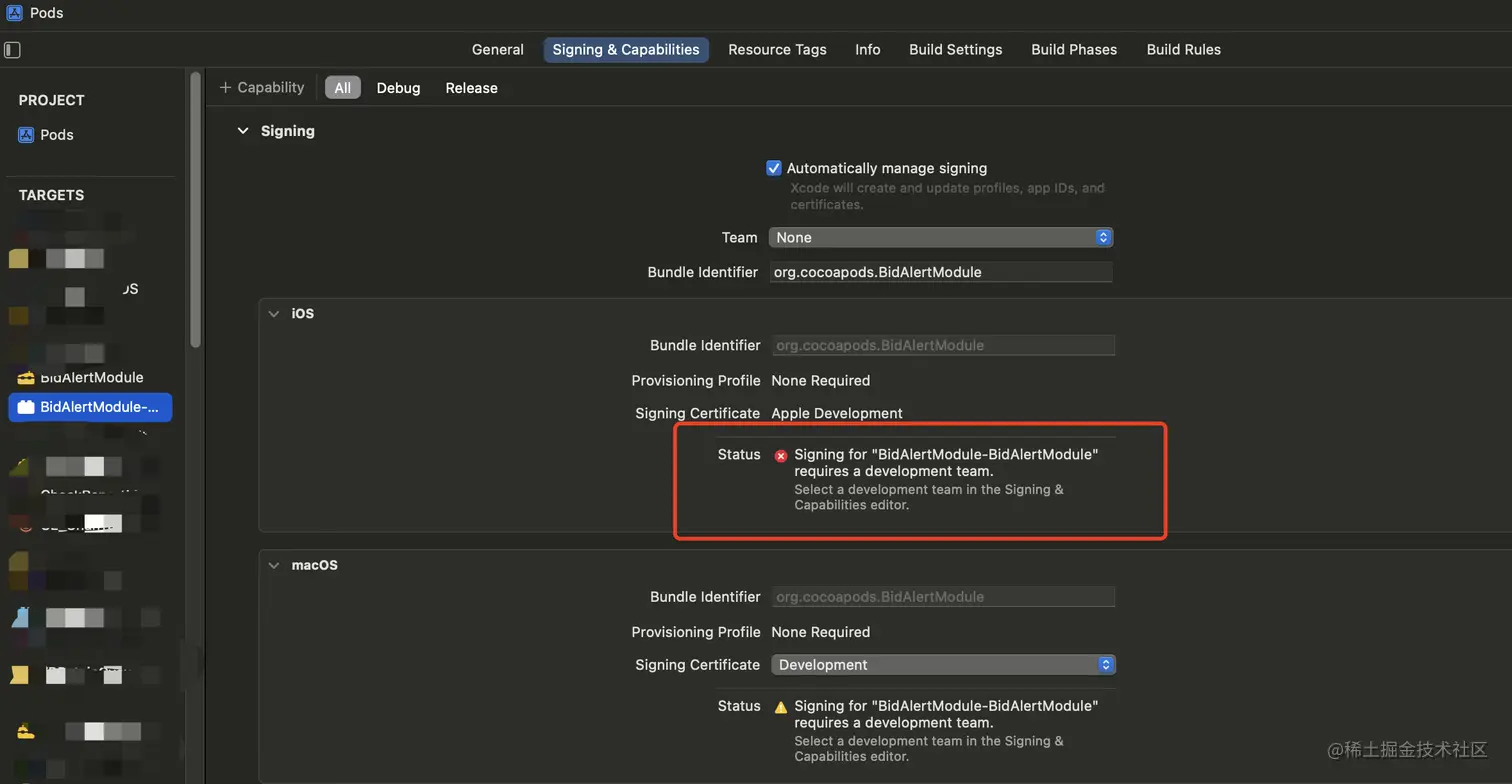The height and width of the screenshot is (784, 1512).
Task: Click the top-level Bundle Identifier text field
Action: 940,272
